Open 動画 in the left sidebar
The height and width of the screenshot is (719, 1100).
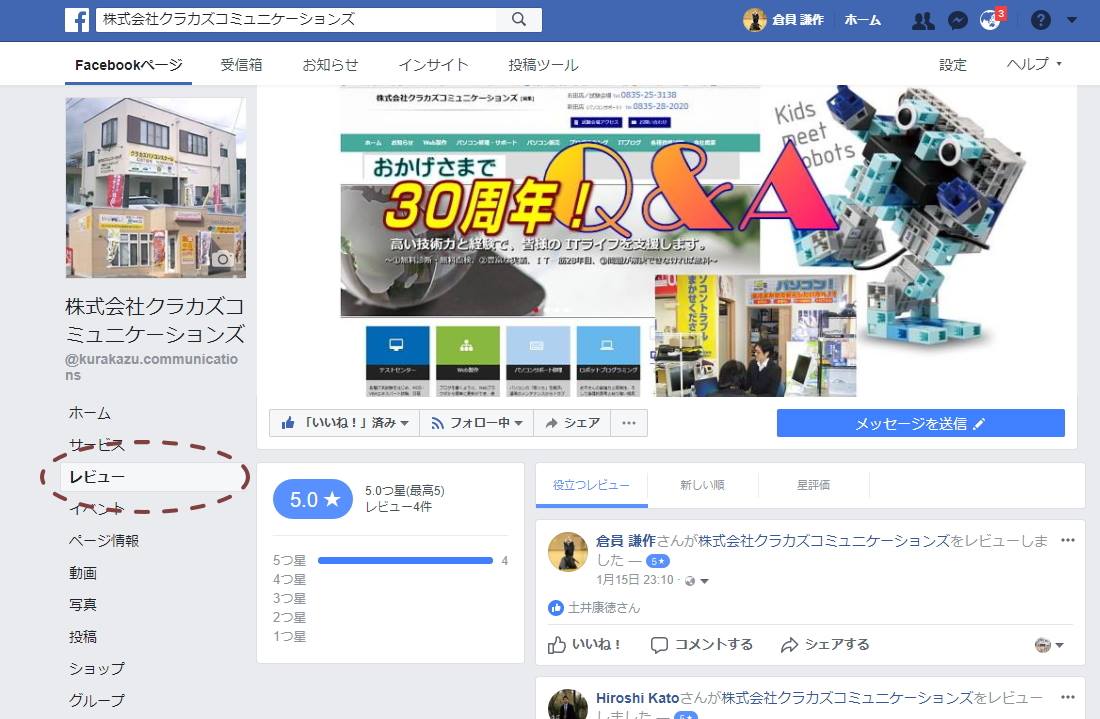click(x=83, y=573)
